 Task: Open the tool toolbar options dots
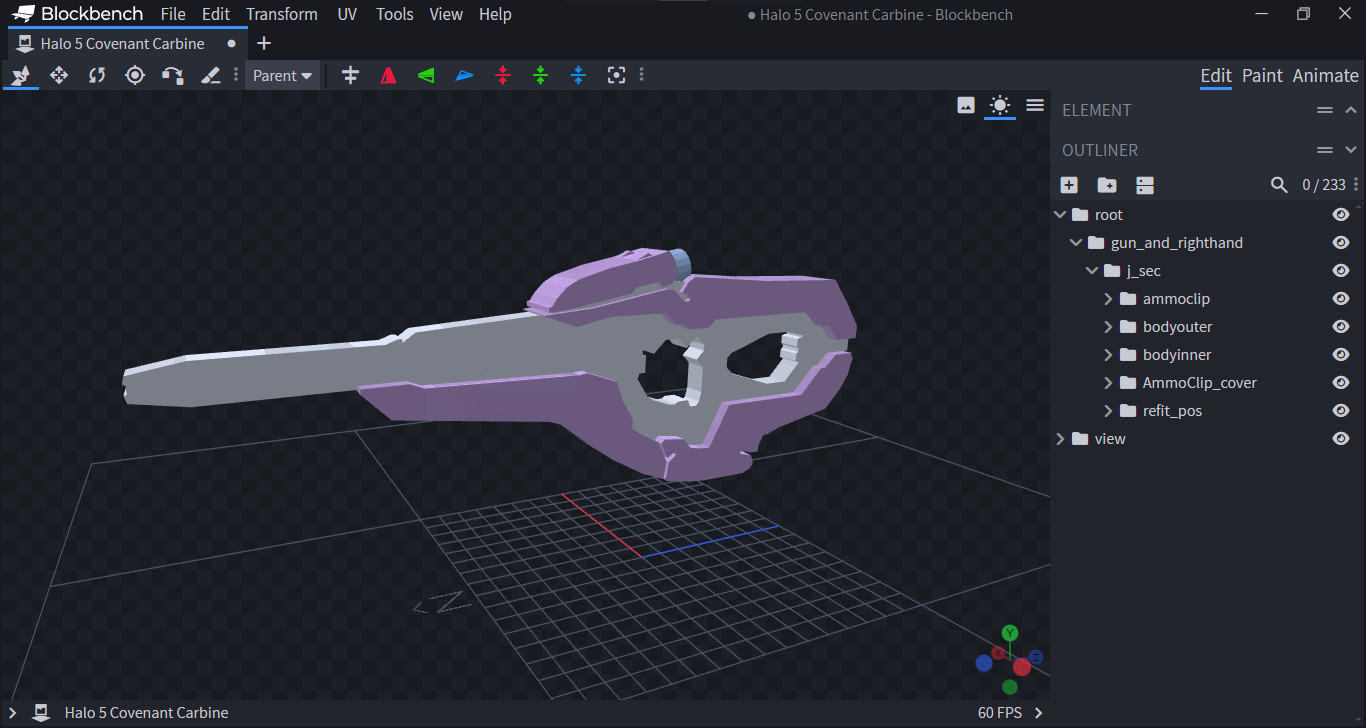pos(236,75)
